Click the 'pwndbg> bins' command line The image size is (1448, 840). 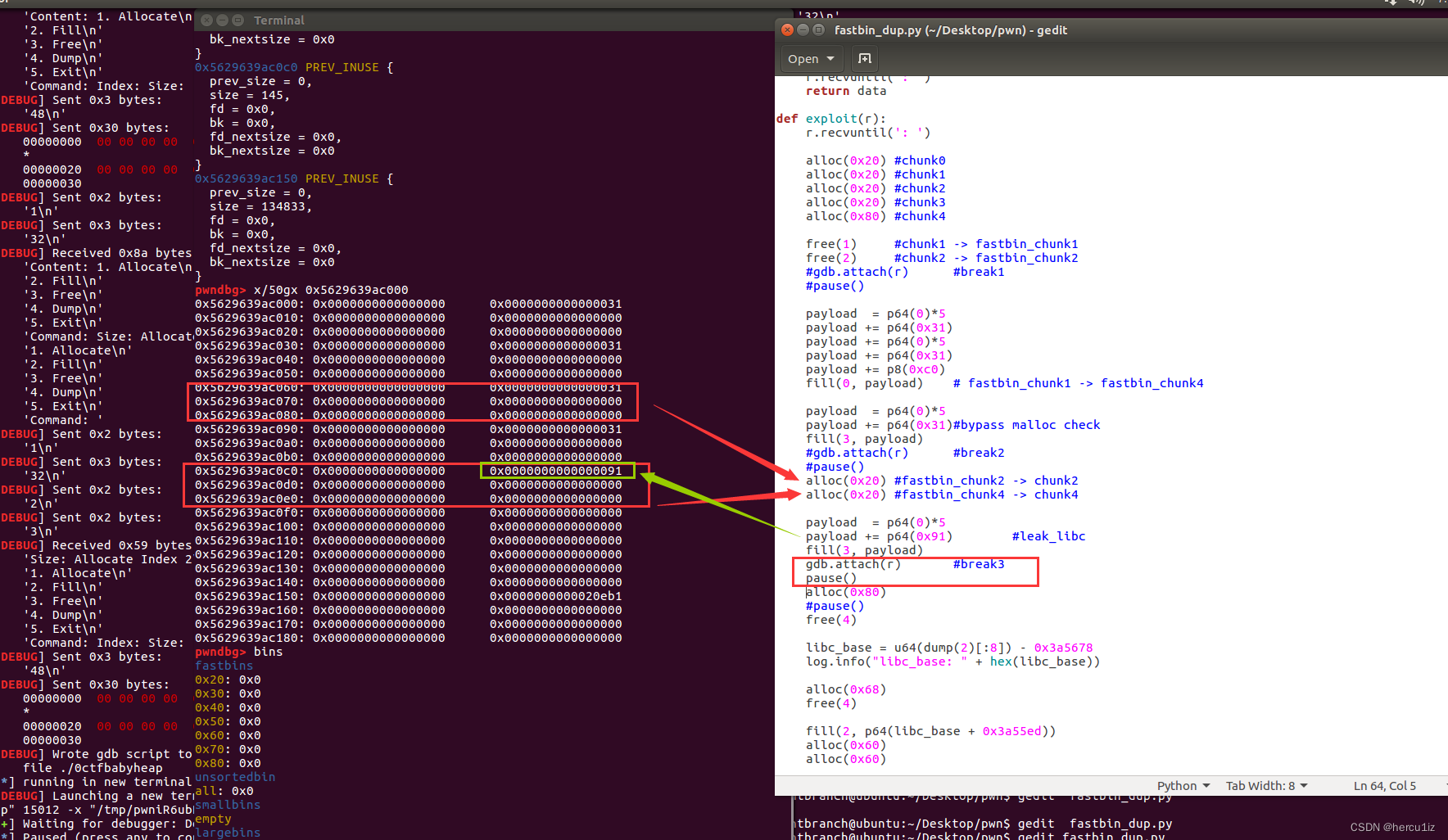[x=238, y=652]
